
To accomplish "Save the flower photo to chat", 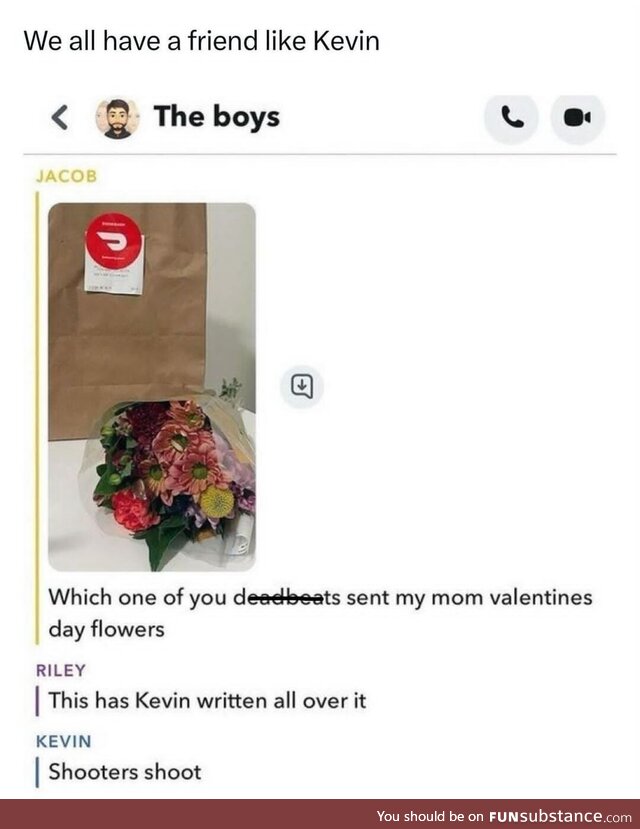I will 302,386.
